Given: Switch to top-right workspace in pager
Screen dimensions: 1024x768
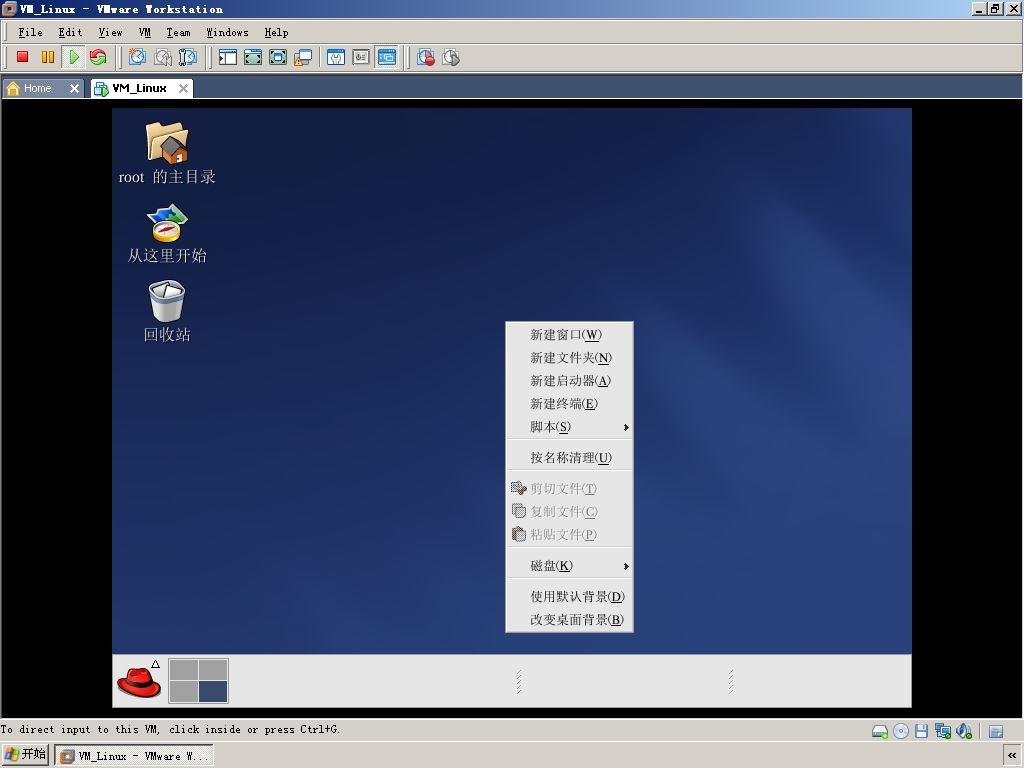Looking at the screenshot, I should pos(213,669).
